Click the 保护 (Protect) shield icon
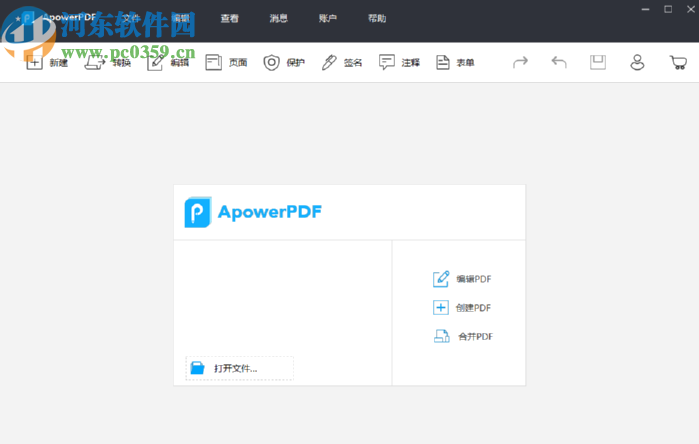 coord(271,63)
